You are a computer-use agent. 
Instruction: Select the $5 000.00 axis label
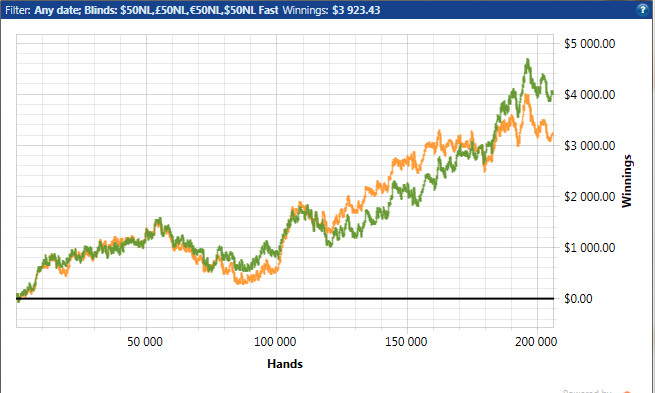pyautogui.click(x=589, y=44)
